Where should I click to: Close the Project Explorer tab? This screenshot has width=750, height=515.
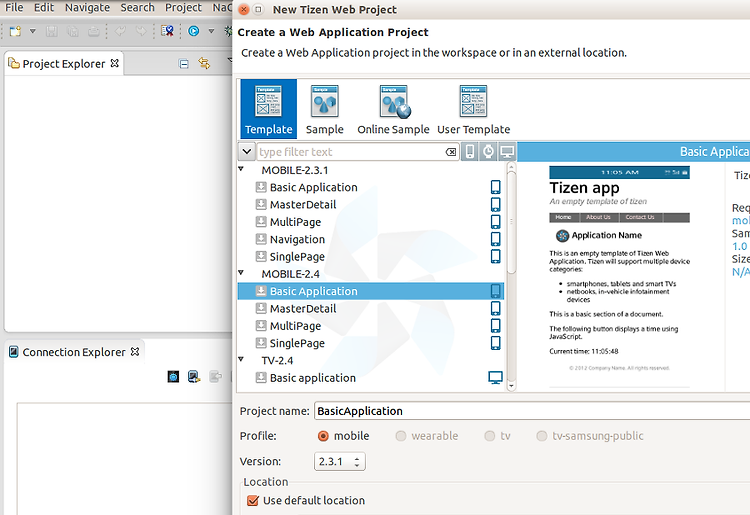pyautogui.click(x=115, y=63)
